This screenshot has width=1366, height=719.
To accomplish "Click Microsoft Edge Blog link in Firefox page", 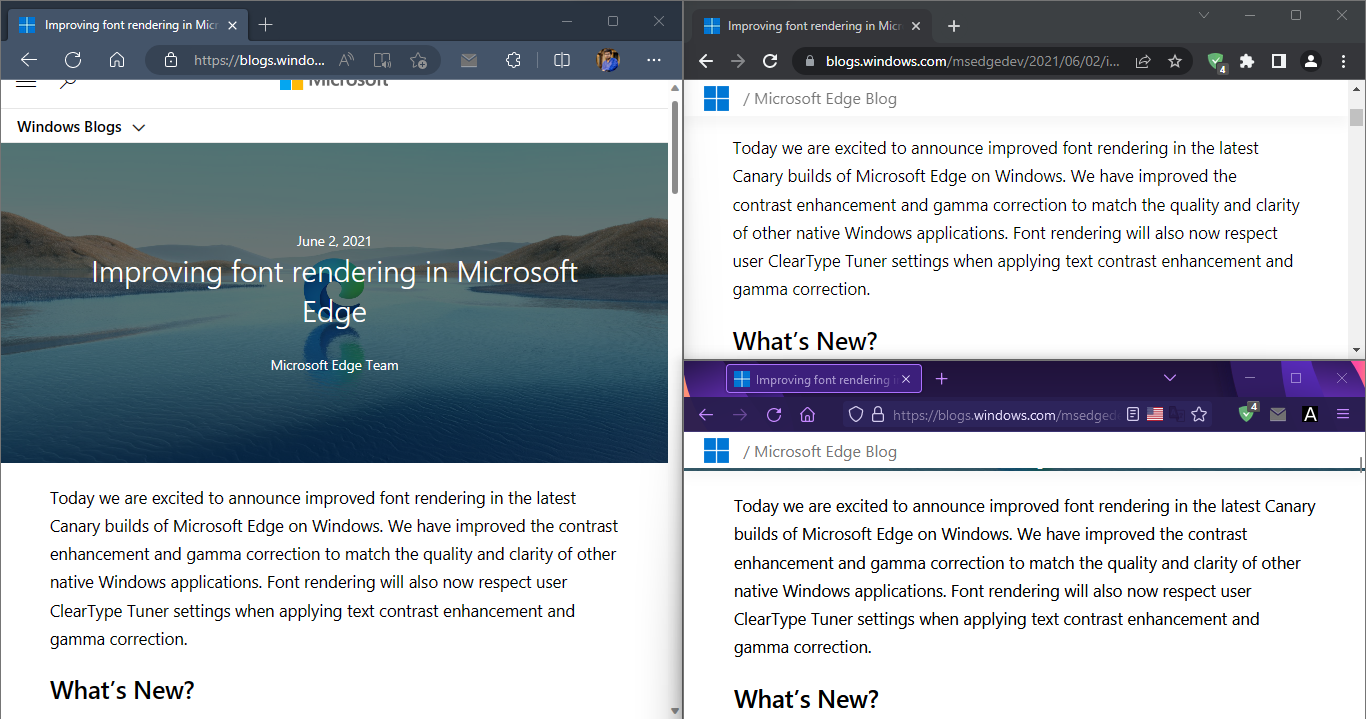I will 825,451.
